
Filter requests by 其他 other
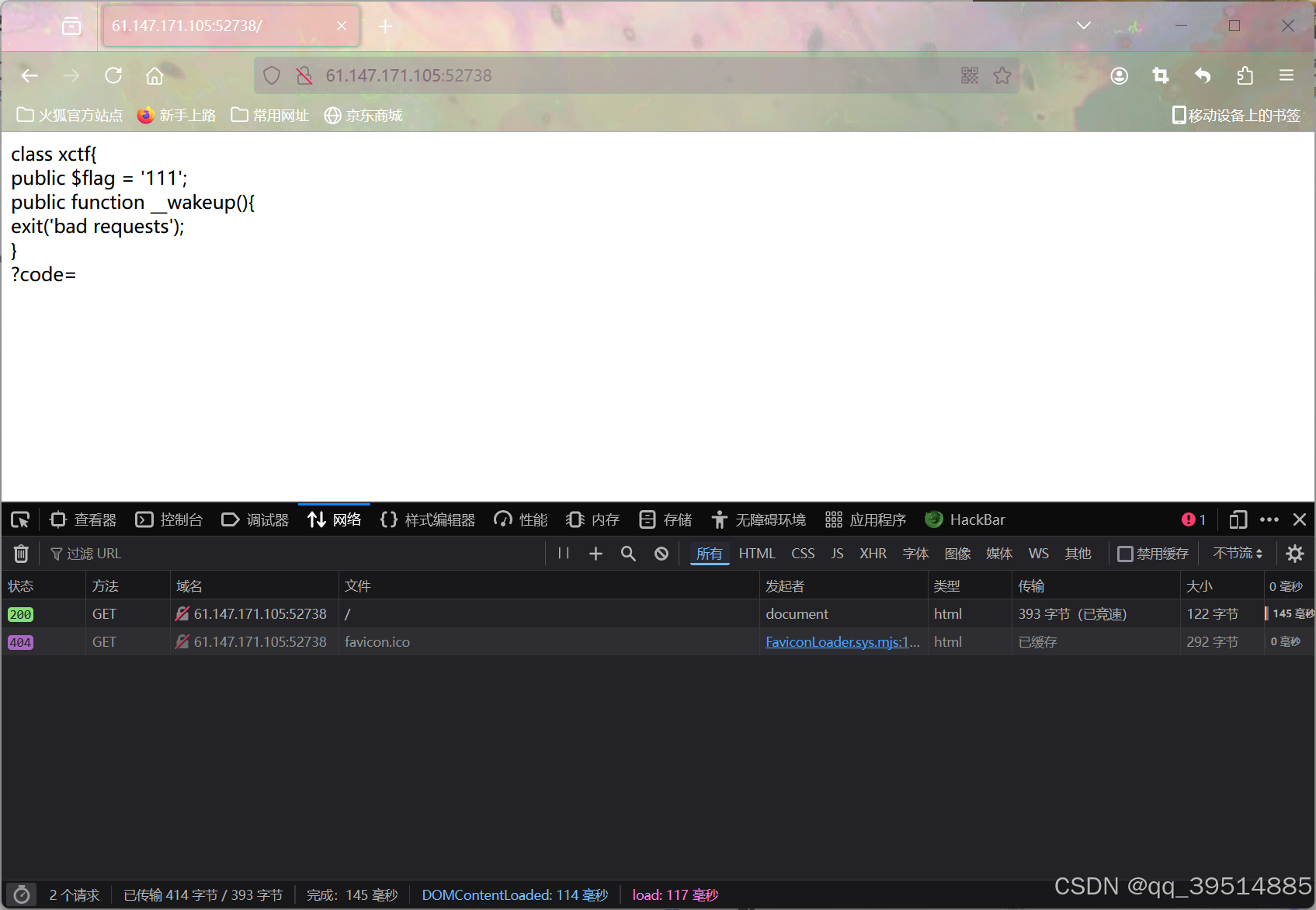(x=1078, y=554)
